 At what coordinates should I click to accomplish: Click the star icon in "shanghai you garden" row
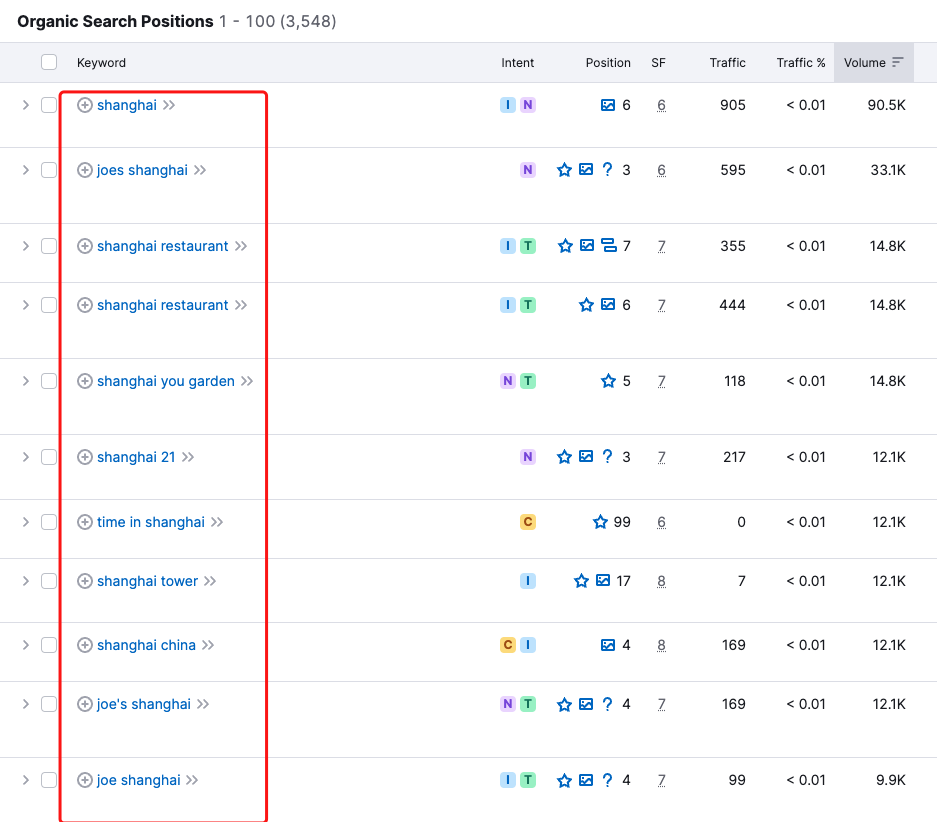(x=608, y=381)
